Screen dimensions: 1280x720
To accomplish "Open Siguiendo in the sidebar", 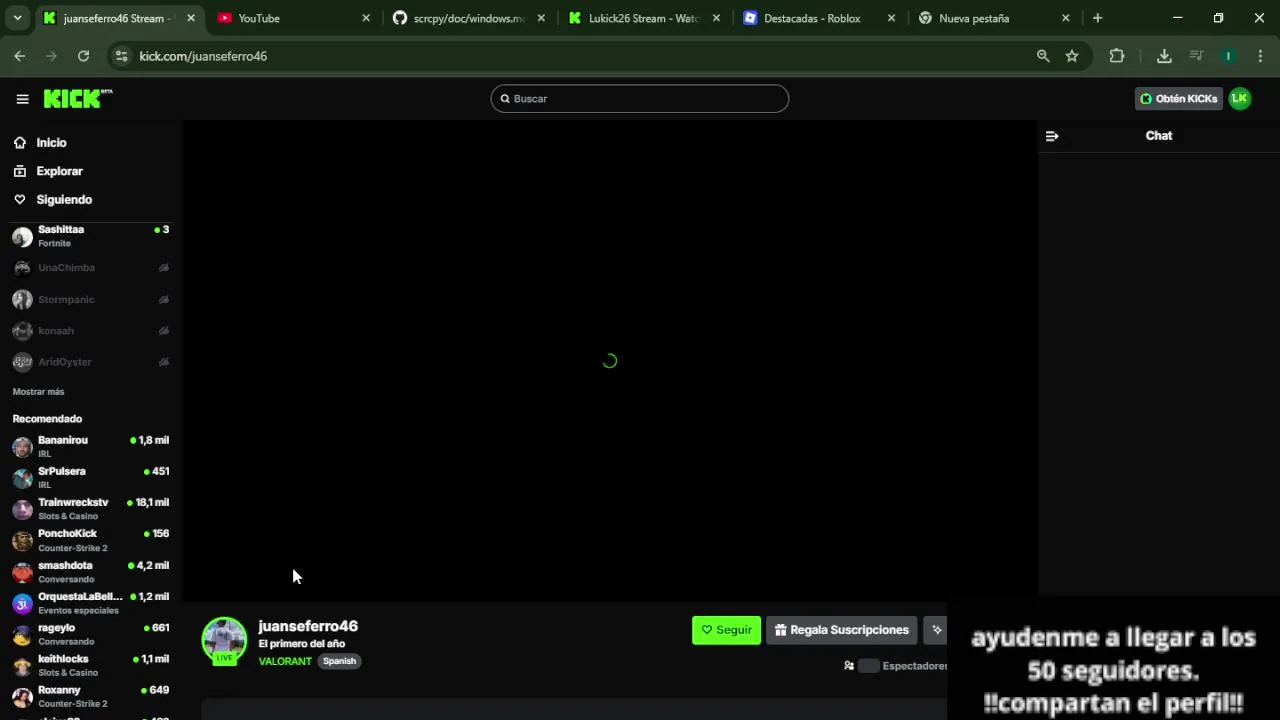I will [64, 200].
